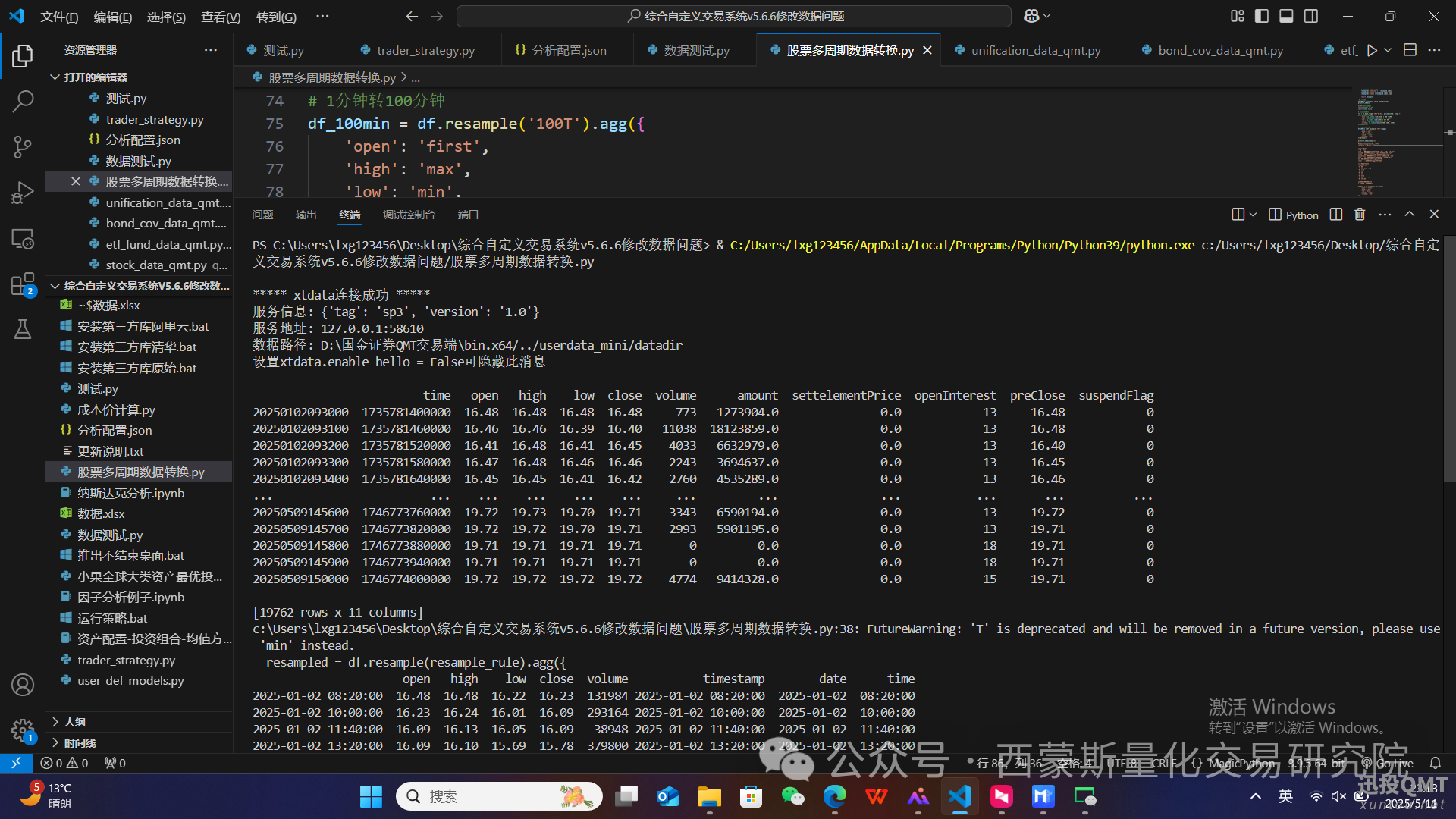1456x819 pixels.
Task: Switch to the 输出 panel tab
Action: [306, 215]
